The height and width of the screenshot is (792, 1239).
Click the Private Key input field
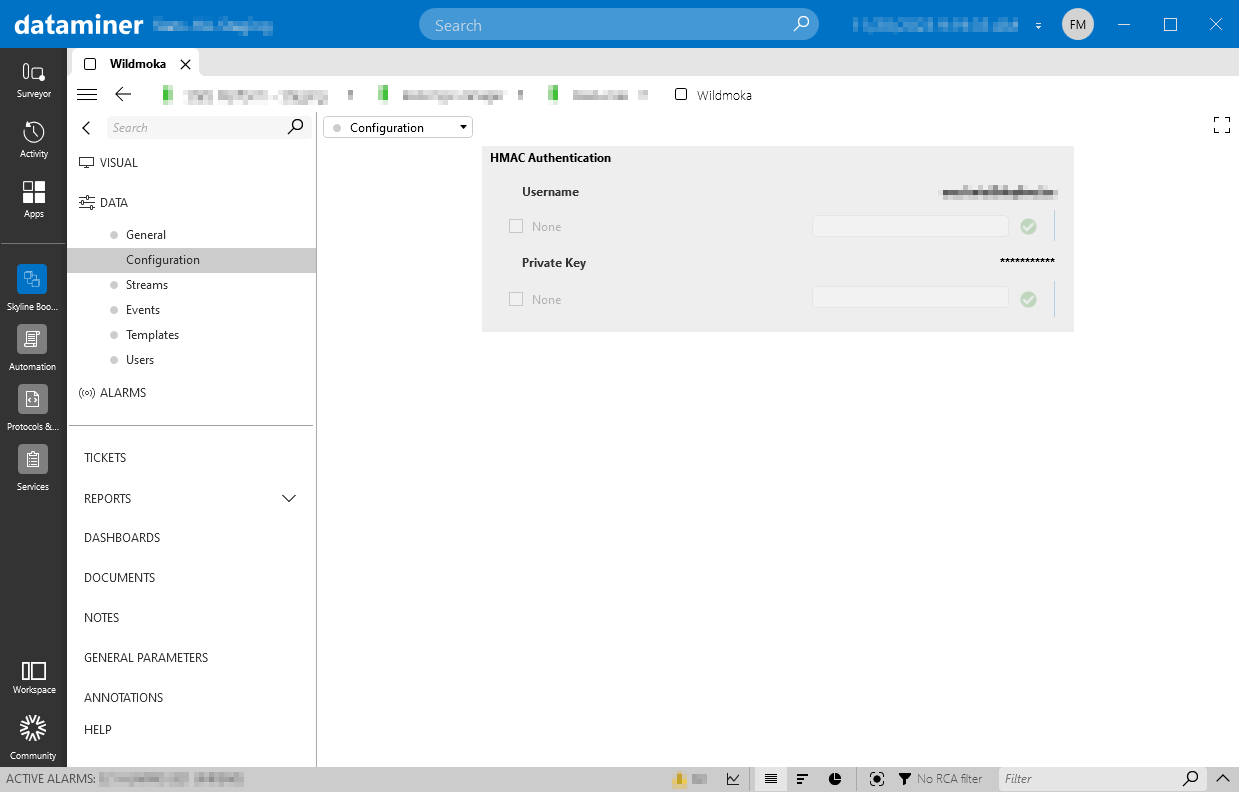[x=910, y=297]
